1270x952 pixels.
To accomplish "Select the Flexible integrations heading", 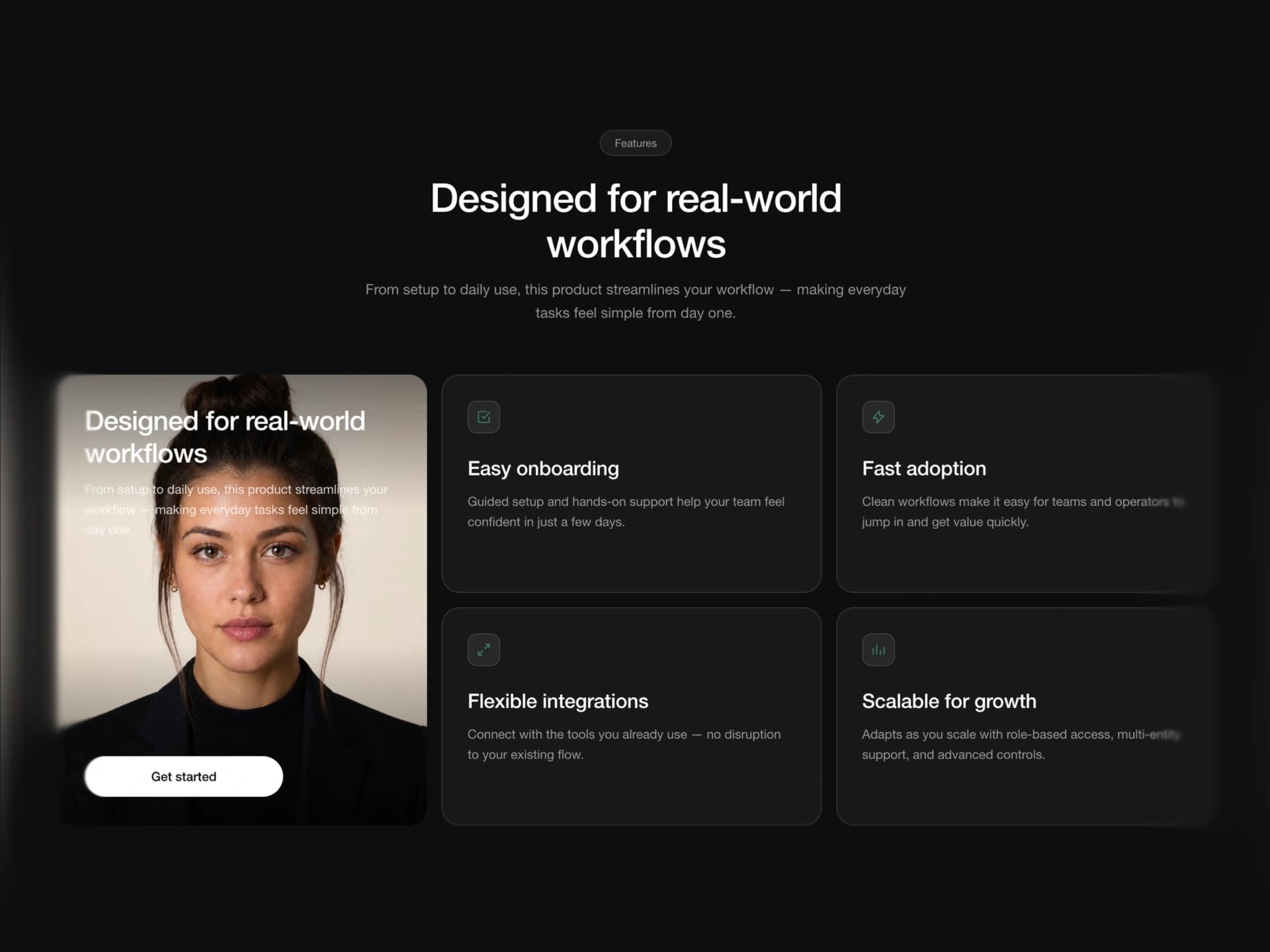I will [x=558, y=701].
